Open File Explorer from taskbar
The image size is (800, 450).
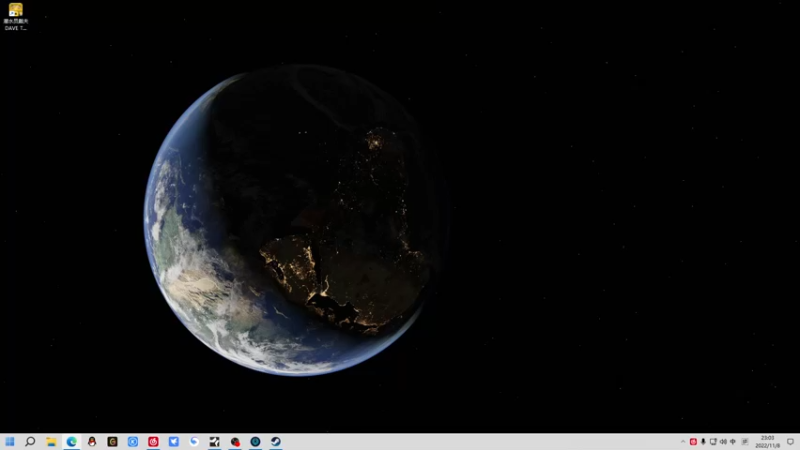(51, 441)
